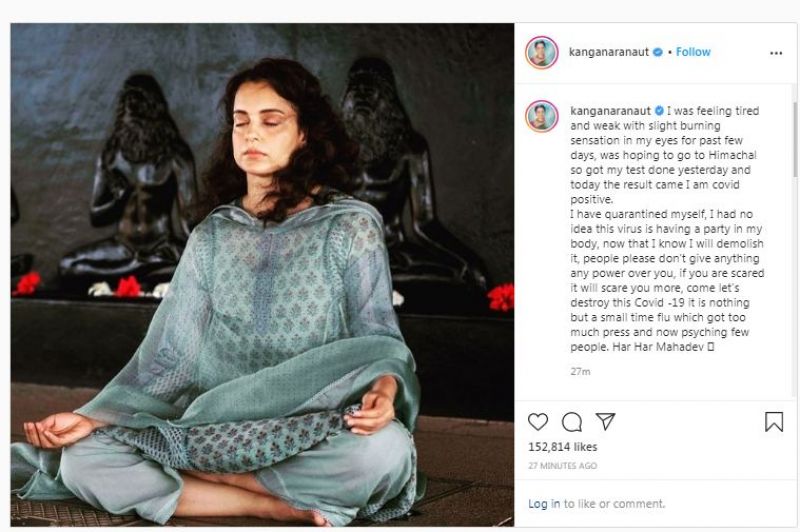Click verified badge in post header
Viewport: 800px width, 532px height.
tap(657, 52)
